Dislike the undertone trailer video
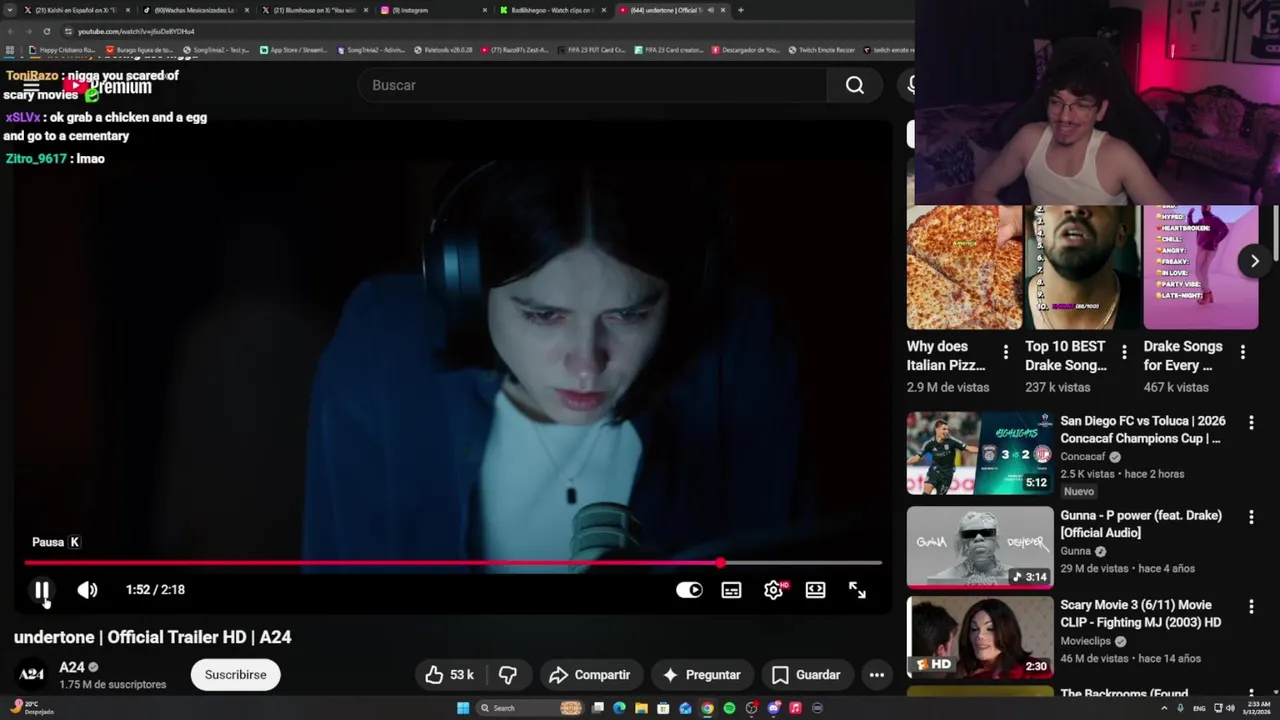Viewport: 1280px width, 720px height. click(x=508, y=675)
